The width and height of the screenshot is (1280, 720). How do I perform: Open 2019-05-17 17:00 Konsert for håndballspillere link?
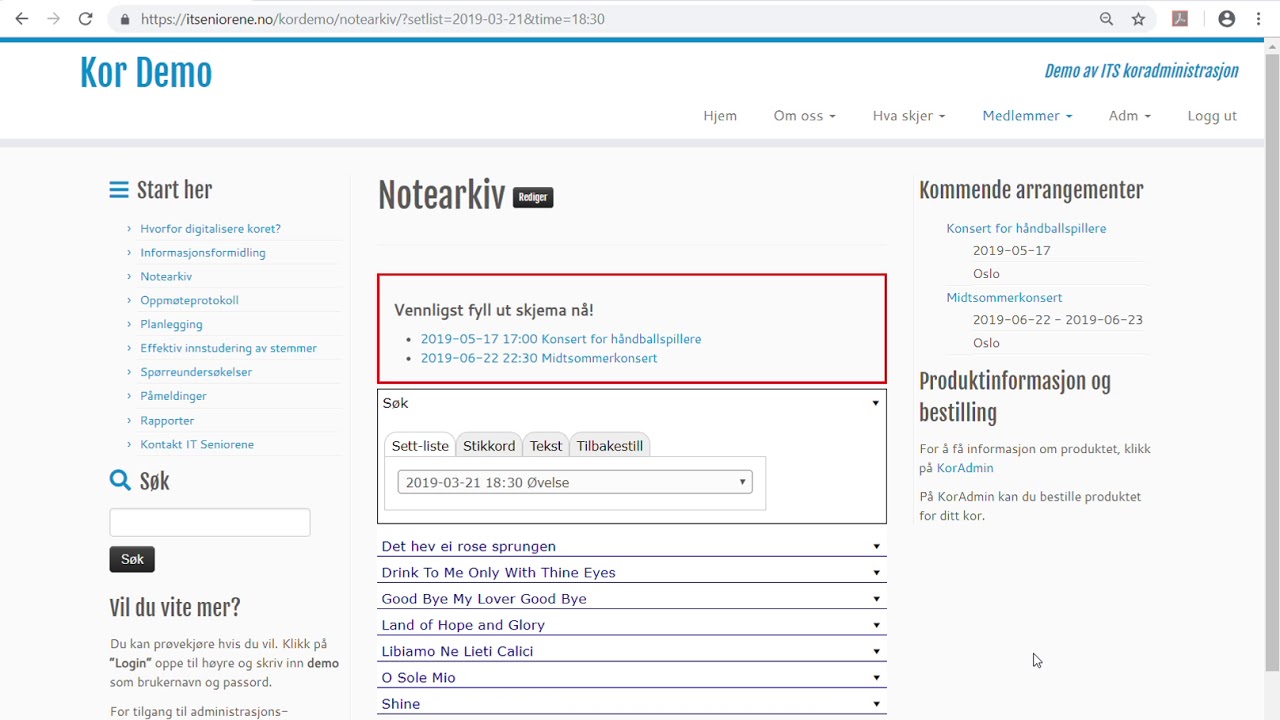pos(561,339)
